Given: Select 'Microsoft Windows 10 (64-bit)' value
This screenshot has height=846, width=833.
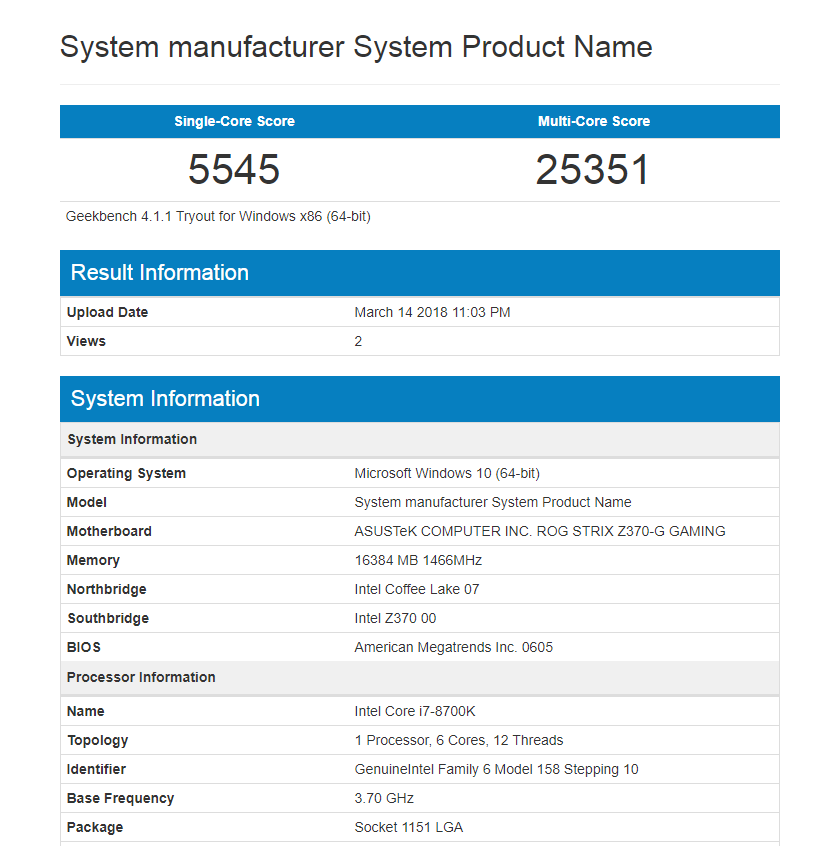Looking at the screenshot, I should (x=447, y=474).
